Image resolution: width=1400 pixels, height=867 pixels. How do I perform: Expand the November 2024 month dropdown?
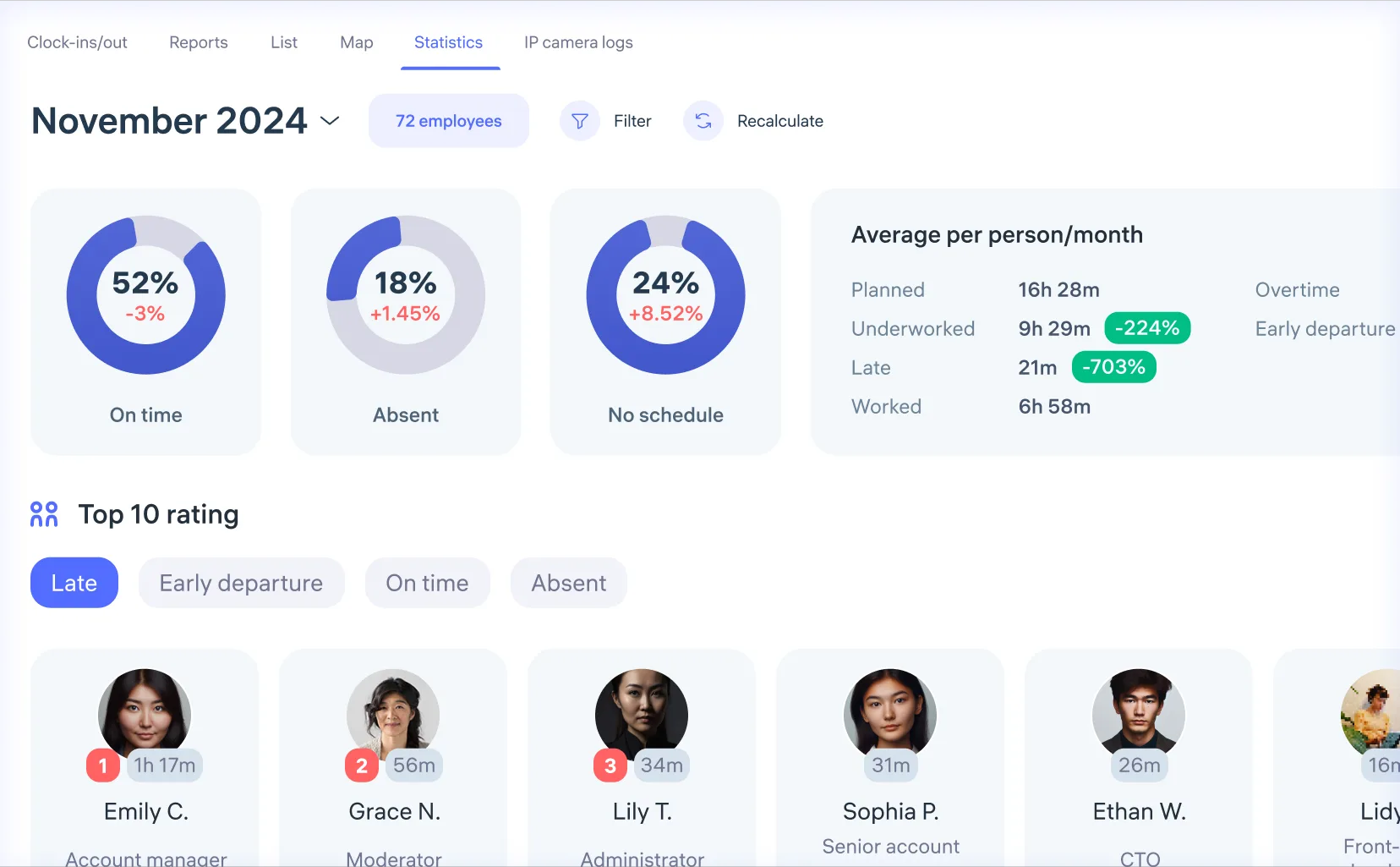point(330,121)
